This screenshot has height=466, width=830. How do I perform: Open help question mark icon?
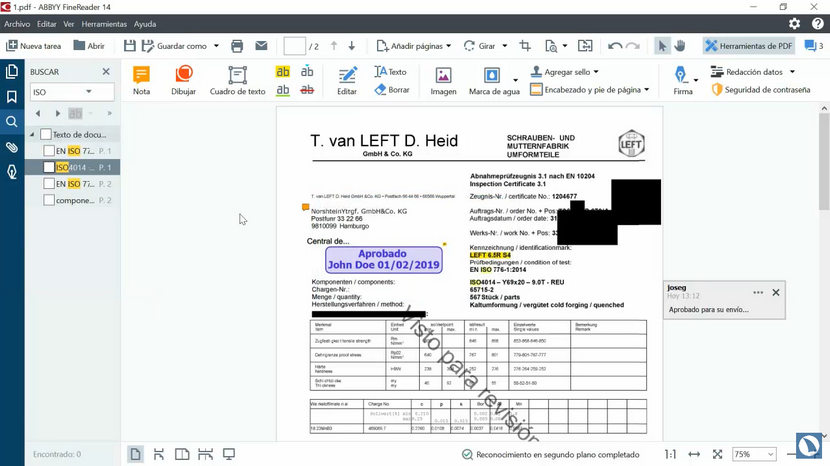pos(817,24)
